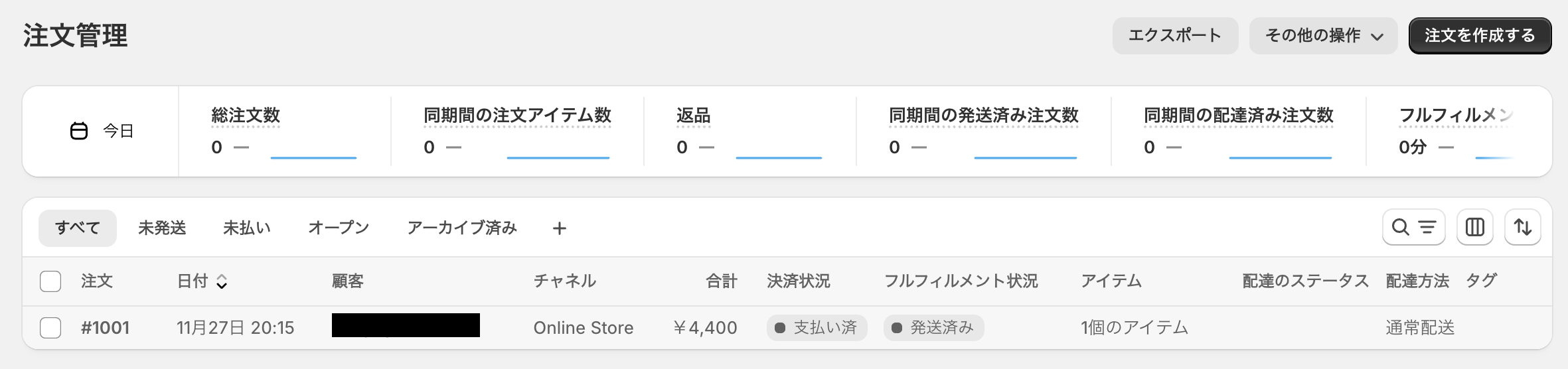1568x369 pixels.
Task: Tick the checkbox for order #1001
Action: click(50, 328)
